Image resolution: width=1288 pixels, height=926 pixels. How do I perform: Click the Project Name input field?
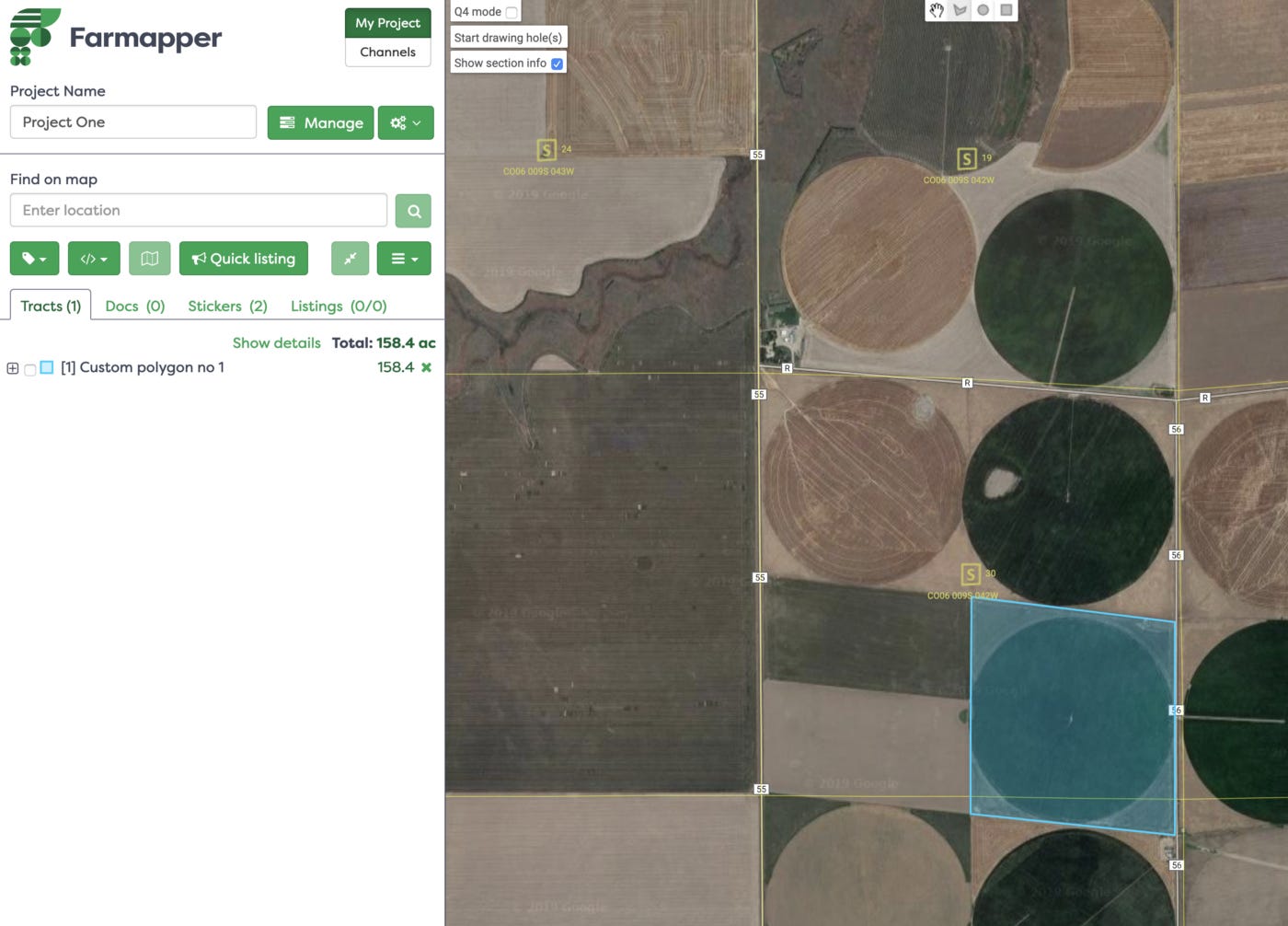point(133,122)
